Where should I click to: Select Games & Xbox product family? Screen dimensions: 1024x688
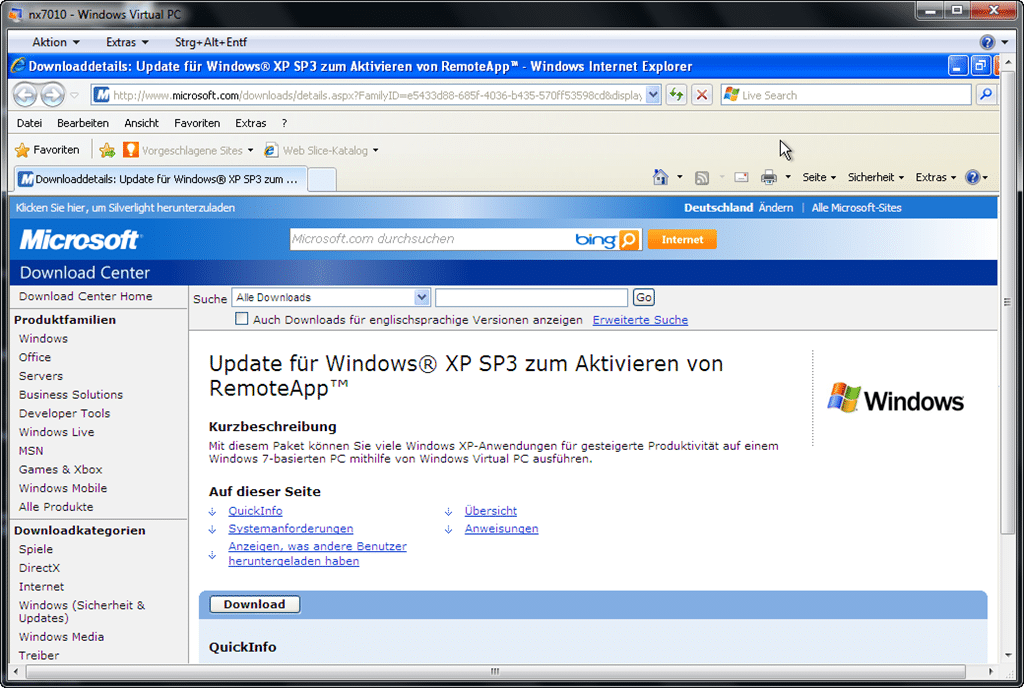tap(60, 469)
